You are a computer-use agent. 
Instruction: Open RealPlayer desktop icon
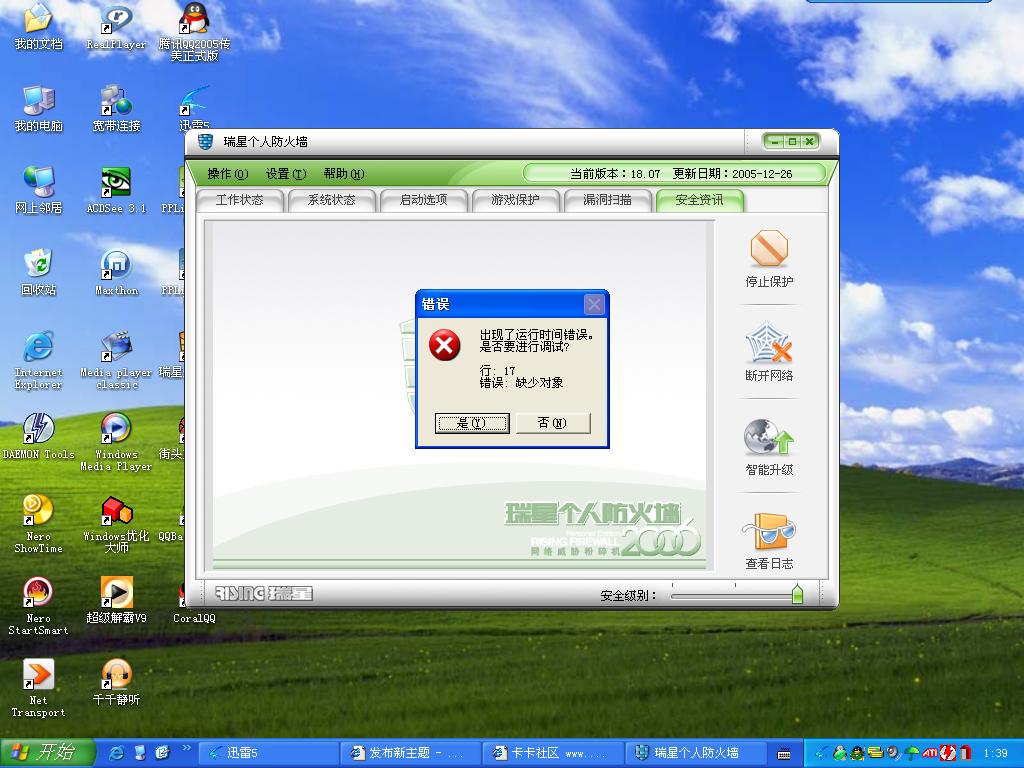click(116, 27)
